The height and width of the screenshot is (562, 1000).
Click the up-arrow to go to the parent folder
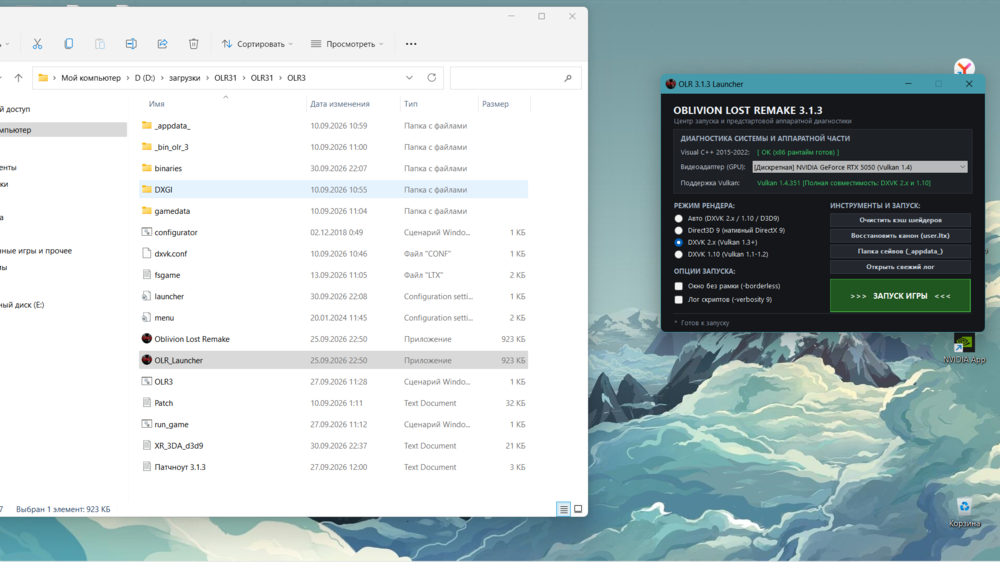coord(18,78)
